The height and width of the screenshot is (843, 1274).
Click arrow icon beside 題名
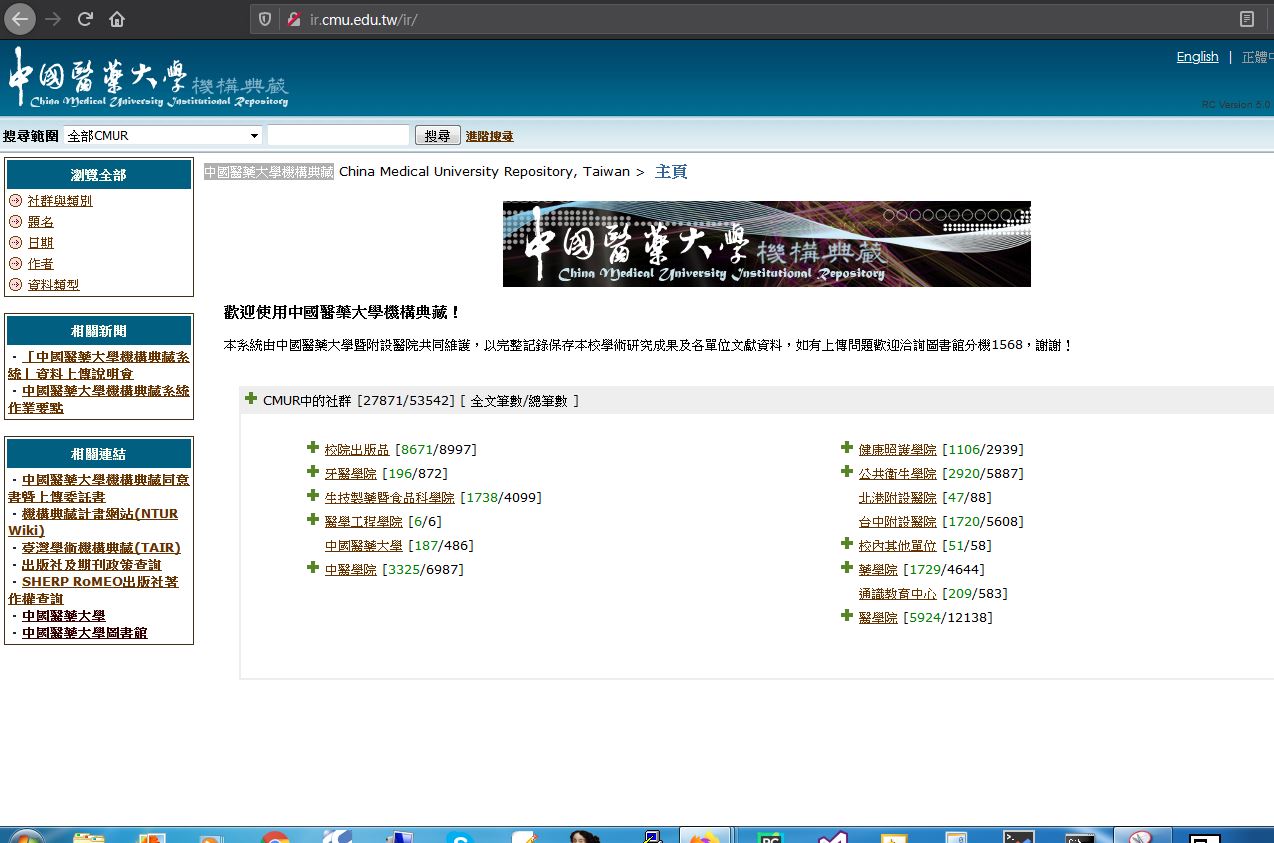point(15,222)
